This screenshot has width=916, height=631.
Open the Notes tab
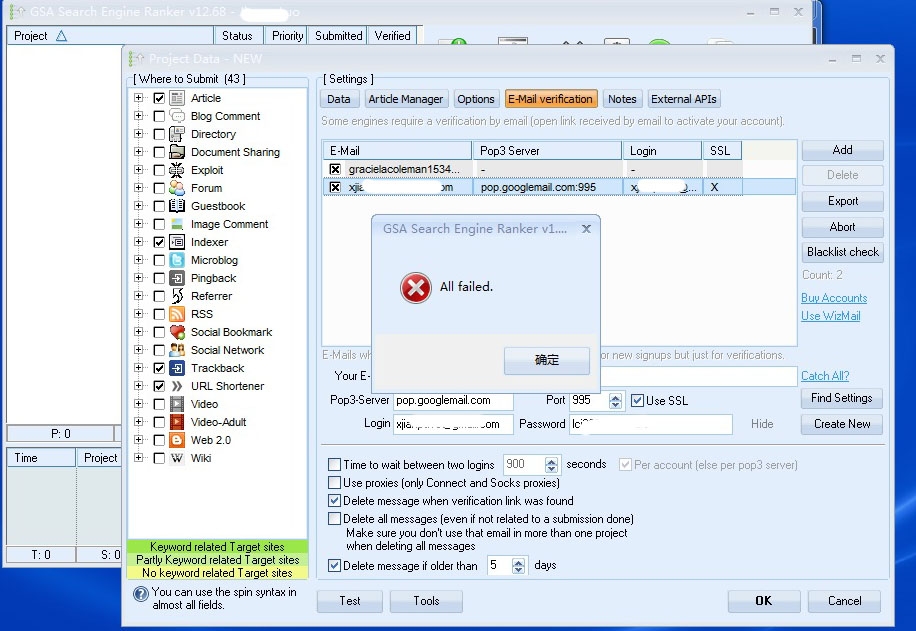pyautogui.click(x=622, y=99)
